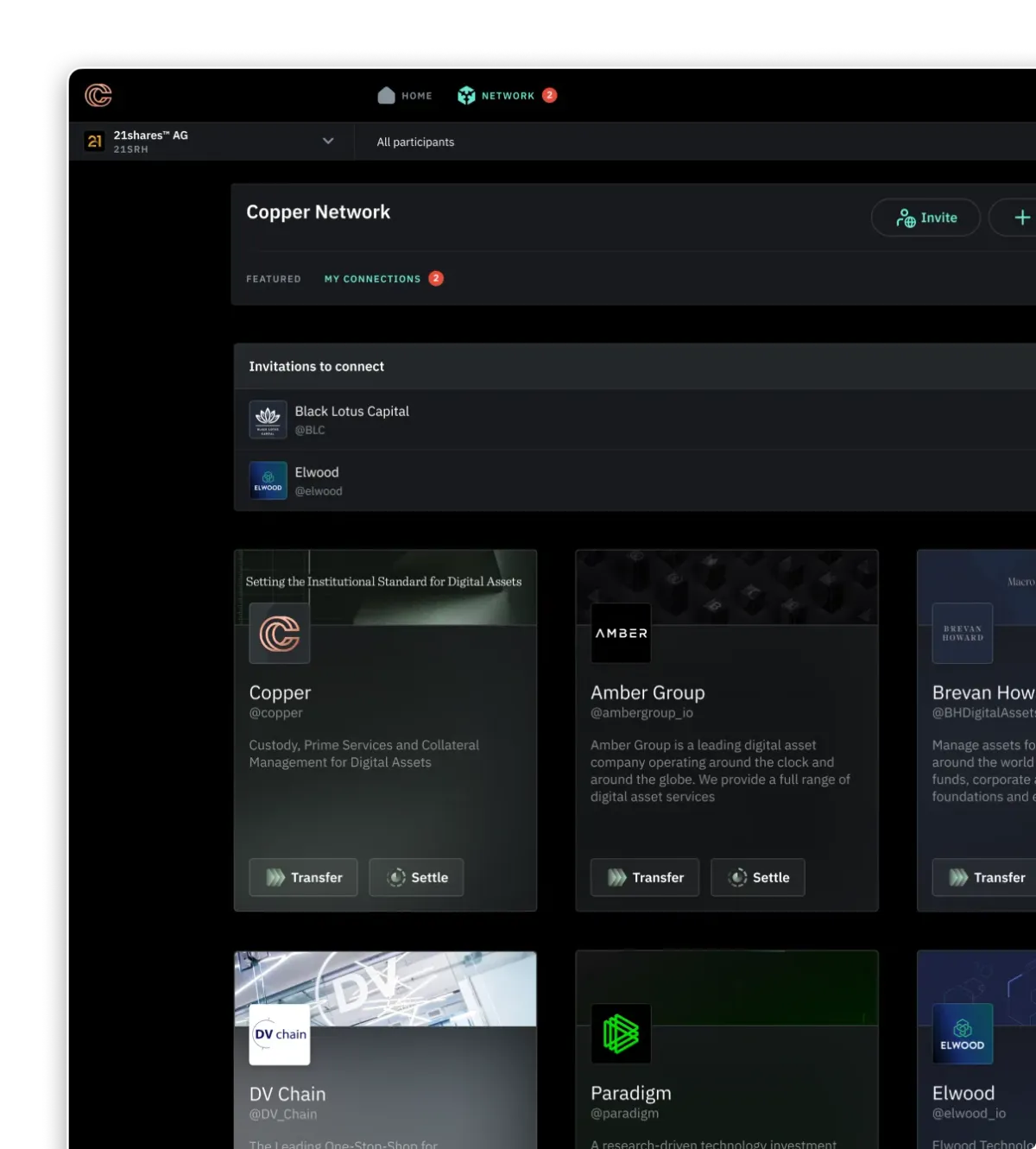Click the Paradigm green logo icon
Image resolution: width=1036 pixels, height=1149 pixels.
621,1033
